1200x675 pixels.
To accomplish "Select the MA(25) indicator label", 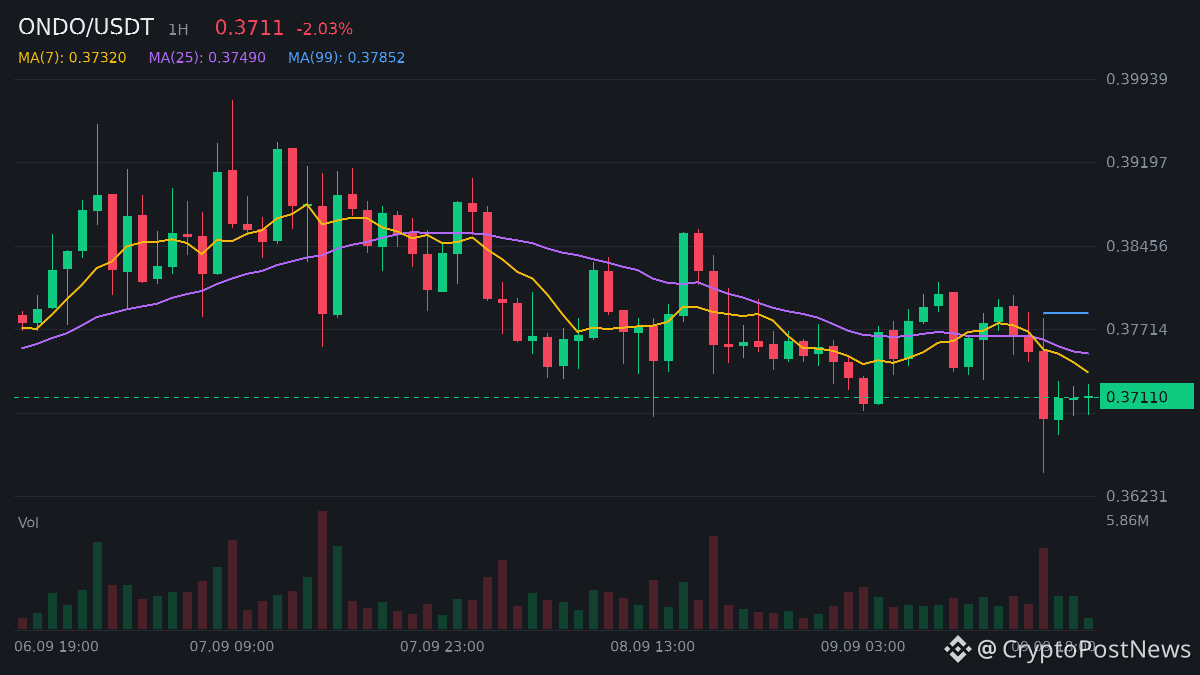I will (x=207, y=58).
